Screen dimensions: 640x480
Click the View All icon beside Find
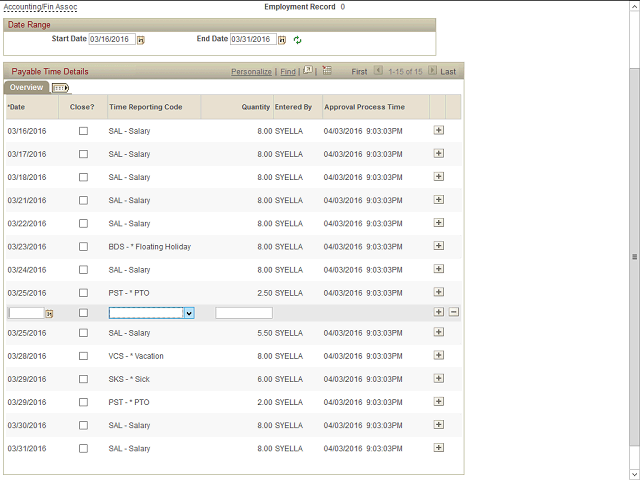(309, 71)
